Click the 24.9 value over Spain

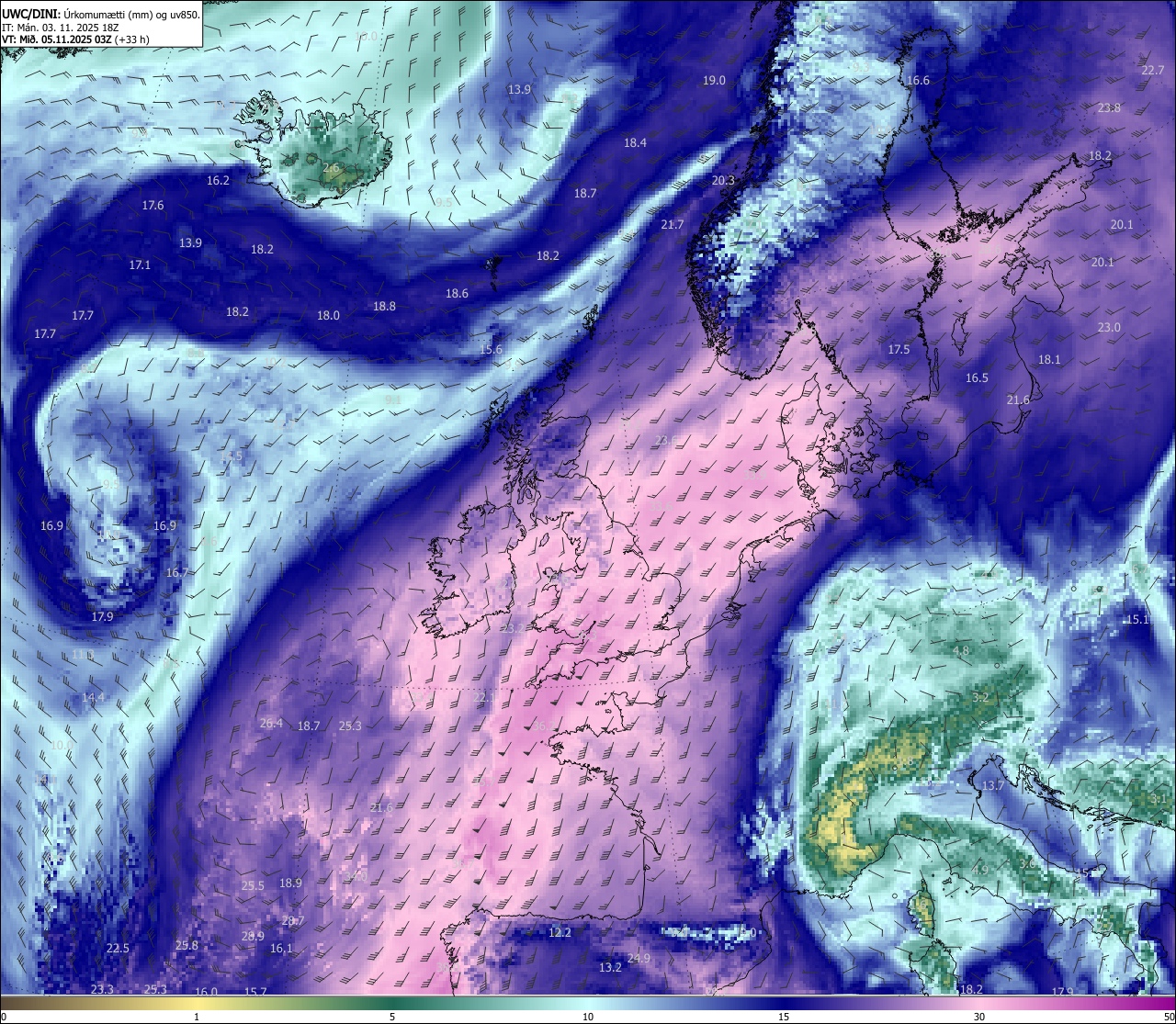point(639,959)
